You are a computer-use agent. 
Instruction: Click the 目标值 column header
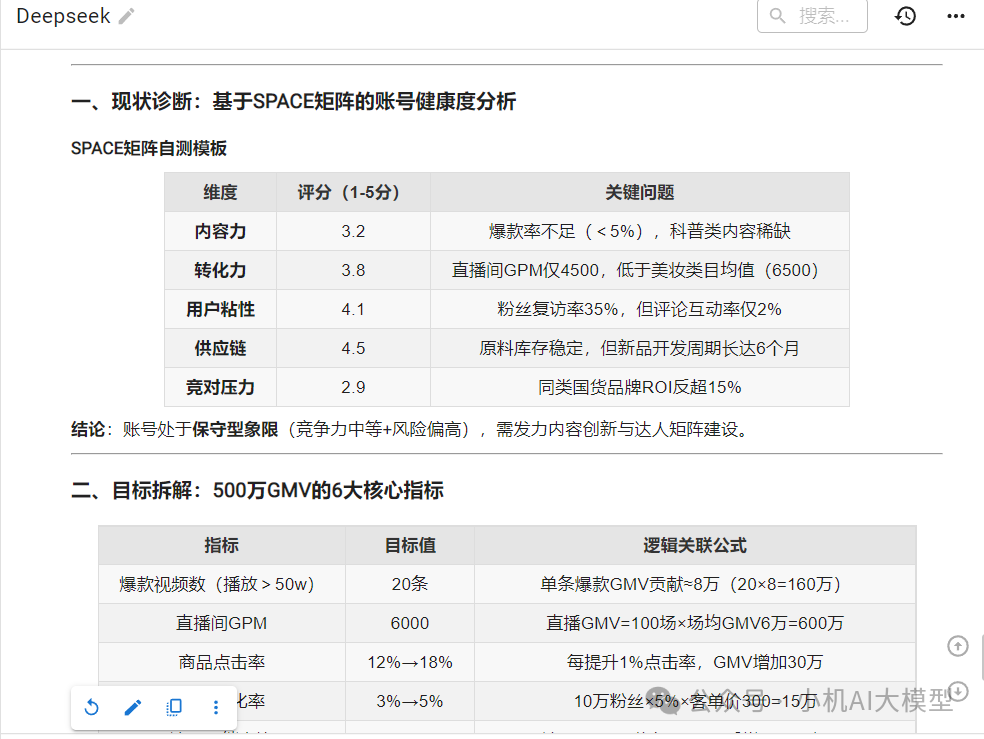click(x=410, y=545)
